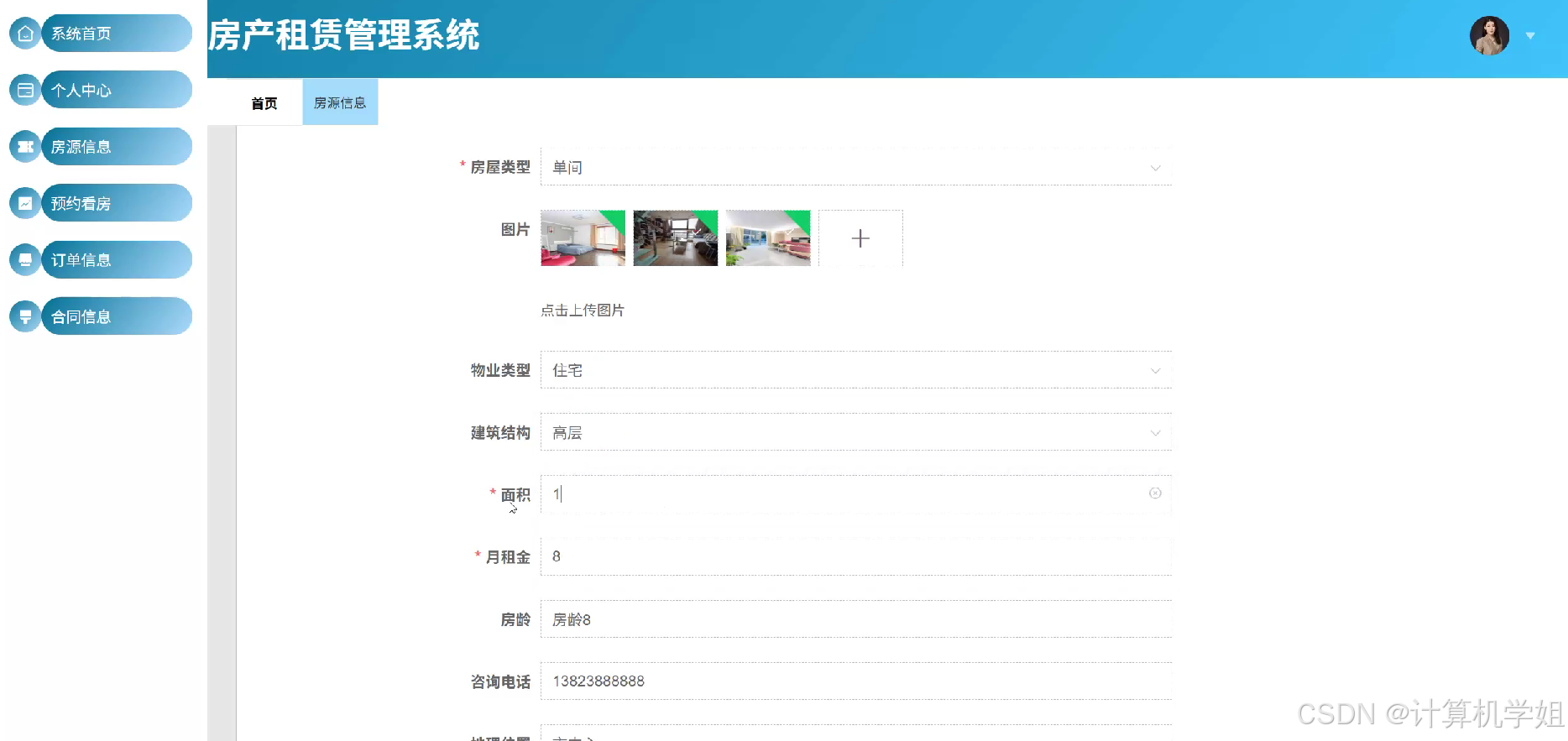Open 预约看房 in the sidebar
The width and height of the screenshot is (1568, 741).
(117, 203)
